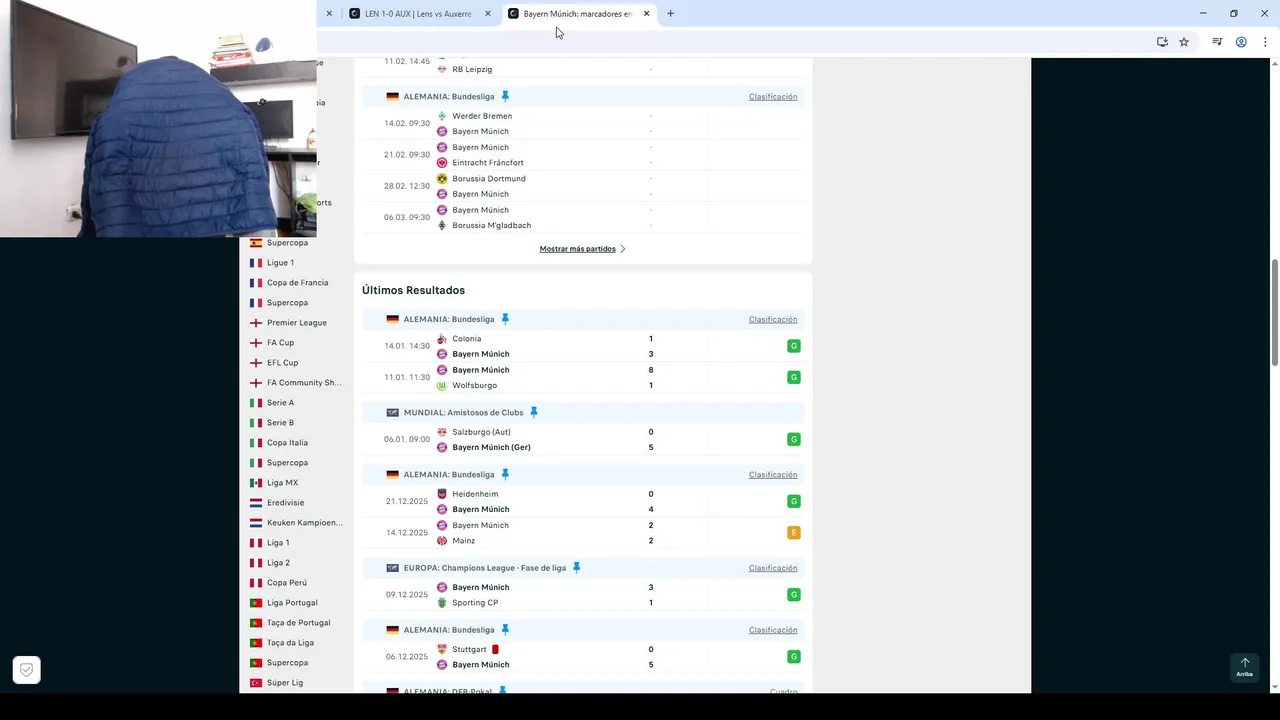Screen dimensions: 1280x720
Task: Close the Bayern Múnich tab
Action: [x=646, y=14]
